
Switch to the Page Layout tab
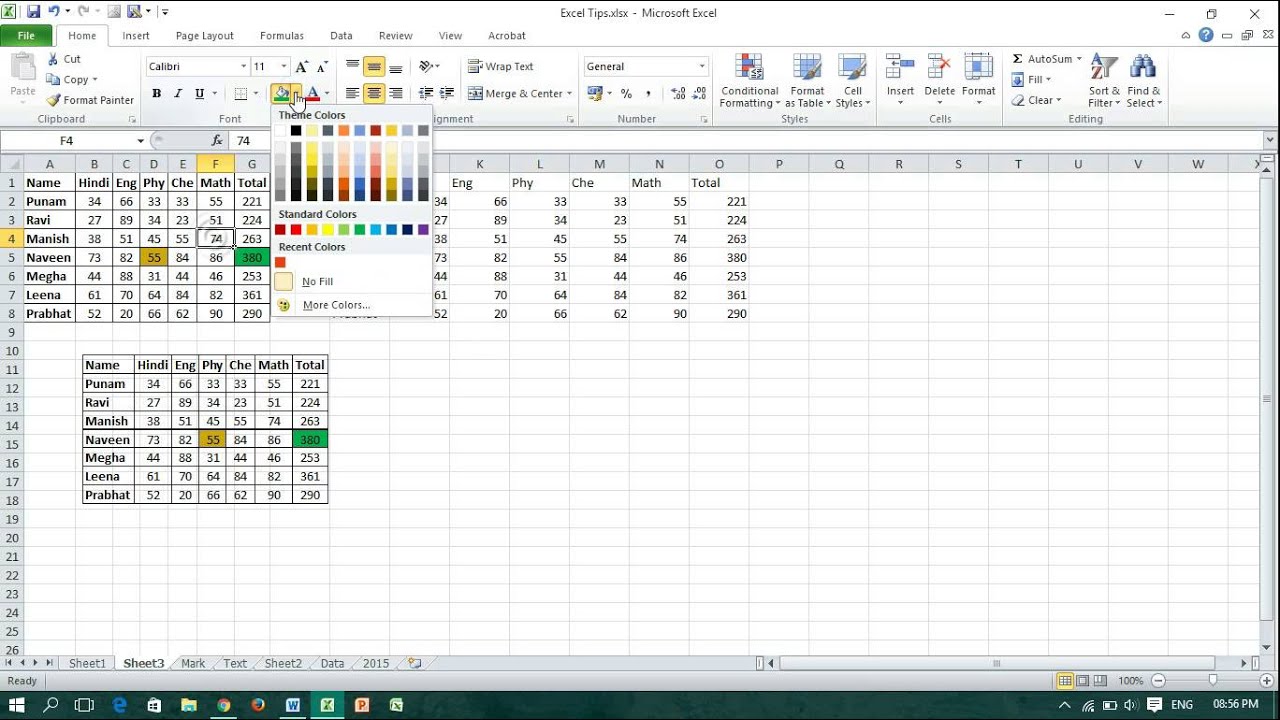[204, 35]
